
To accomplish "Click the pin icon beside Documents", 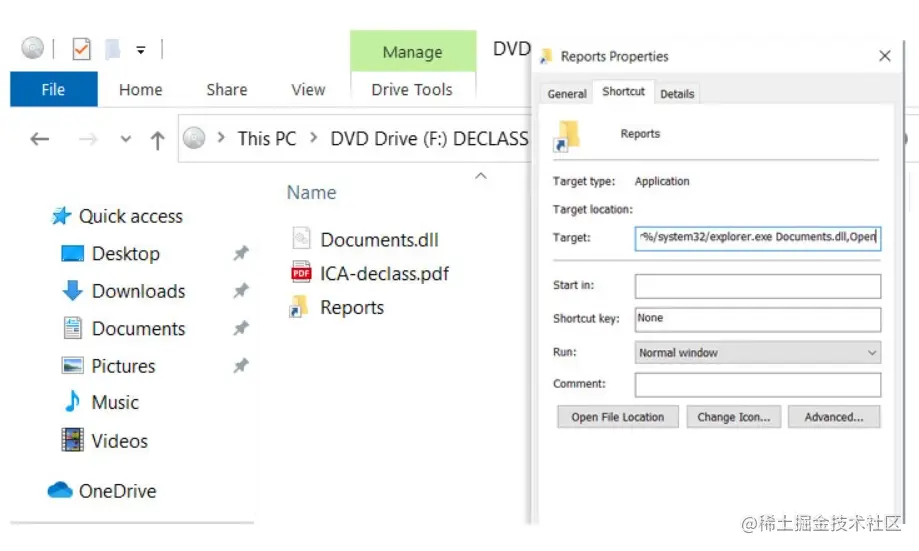I will 241,328.
